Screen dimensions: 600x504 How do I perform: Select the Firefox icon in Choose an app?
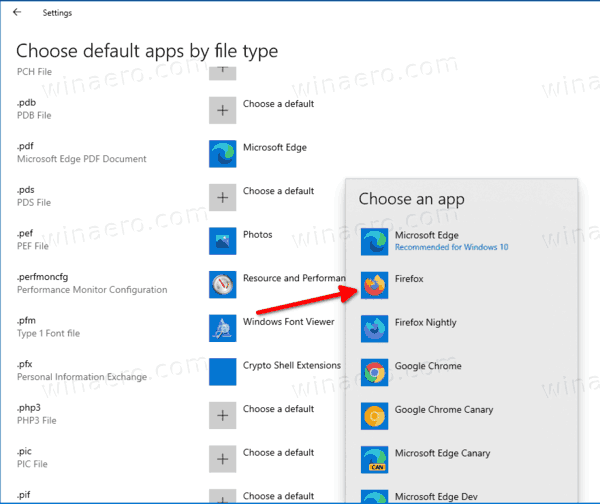coord(374,285)
